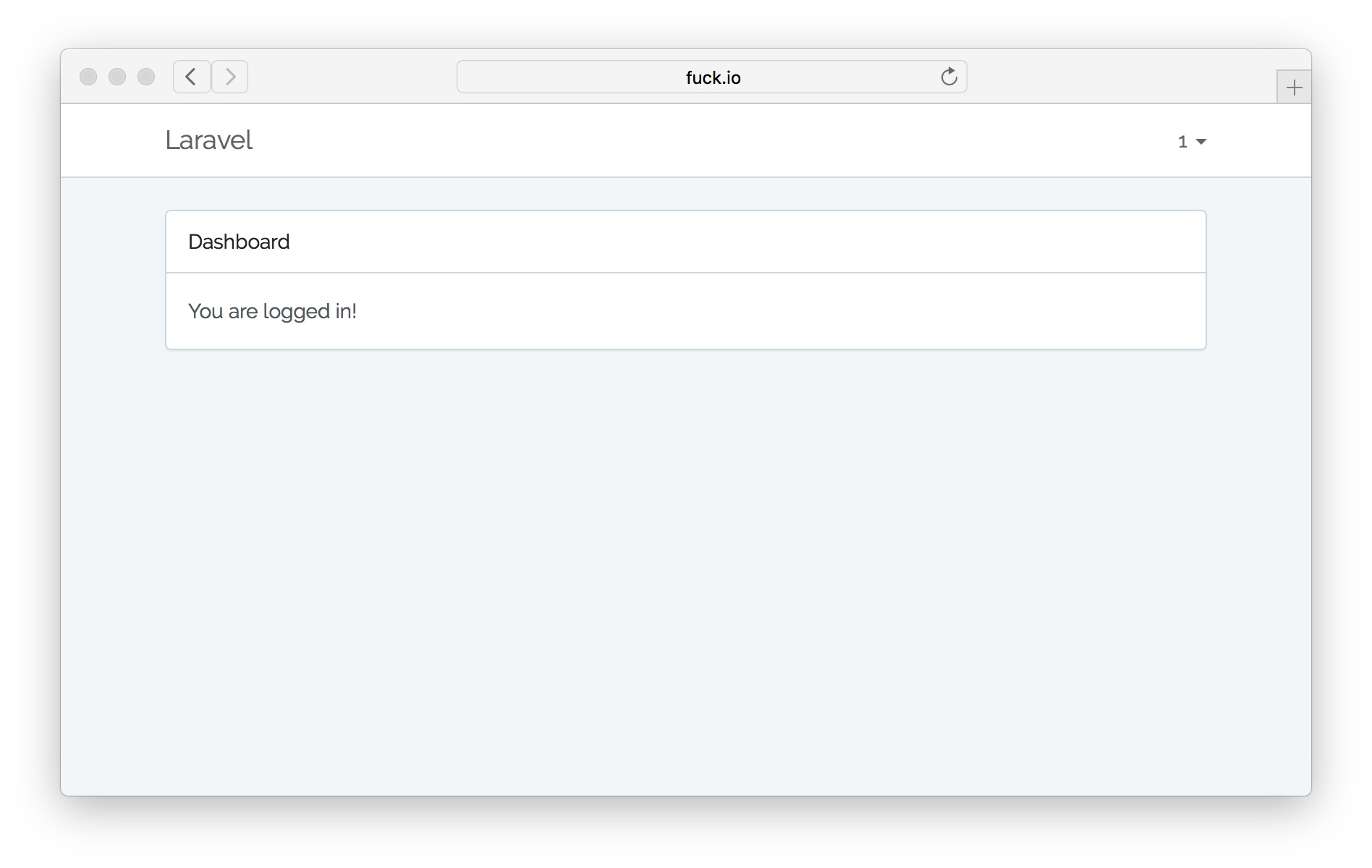Viewport: 1372px width, 868px height.
Task: Click the fuck.io address bar
Action: (x=712, y=77)
